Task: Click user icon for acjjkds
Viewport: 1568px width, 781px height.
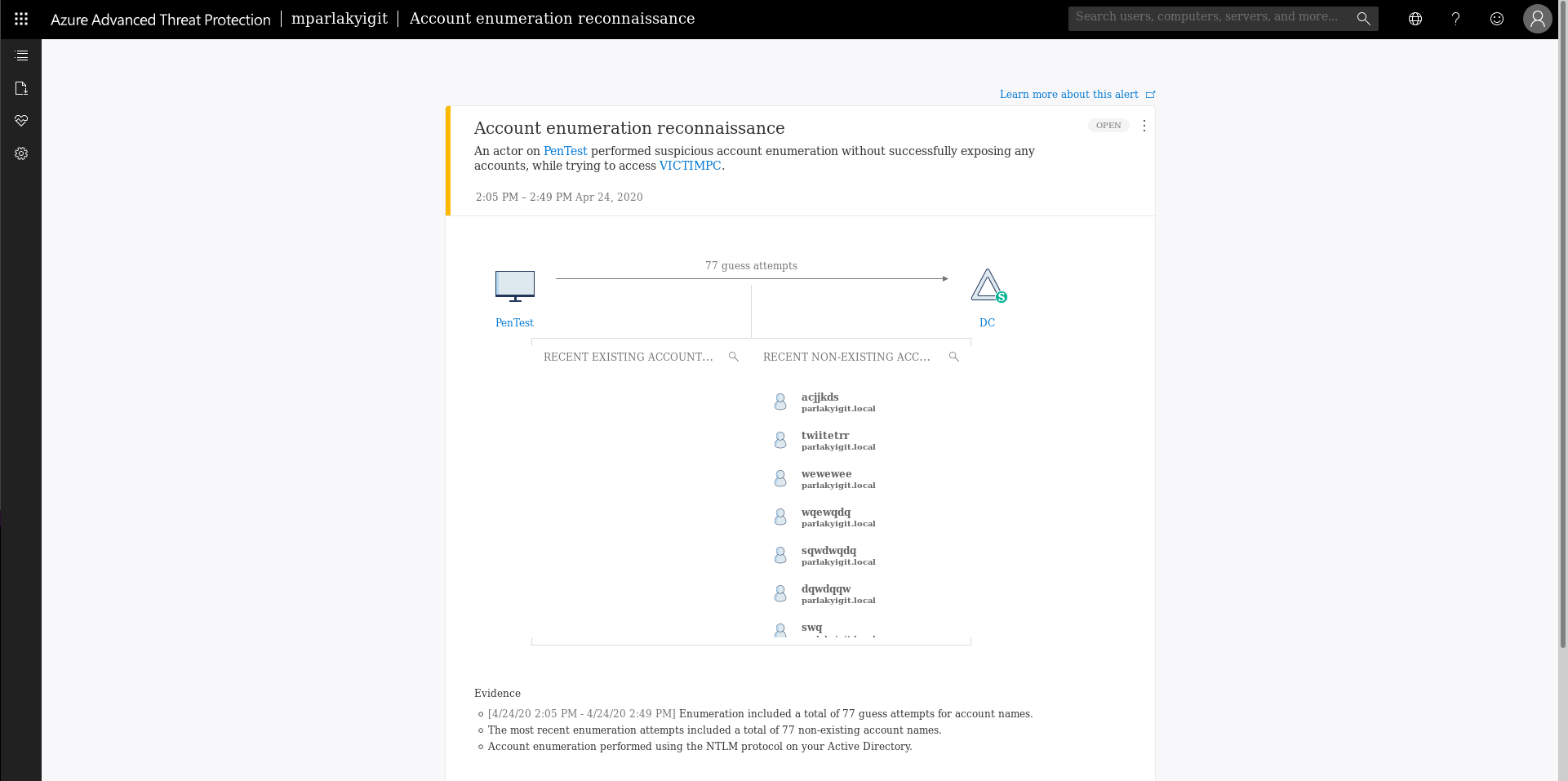Action: 780,402
